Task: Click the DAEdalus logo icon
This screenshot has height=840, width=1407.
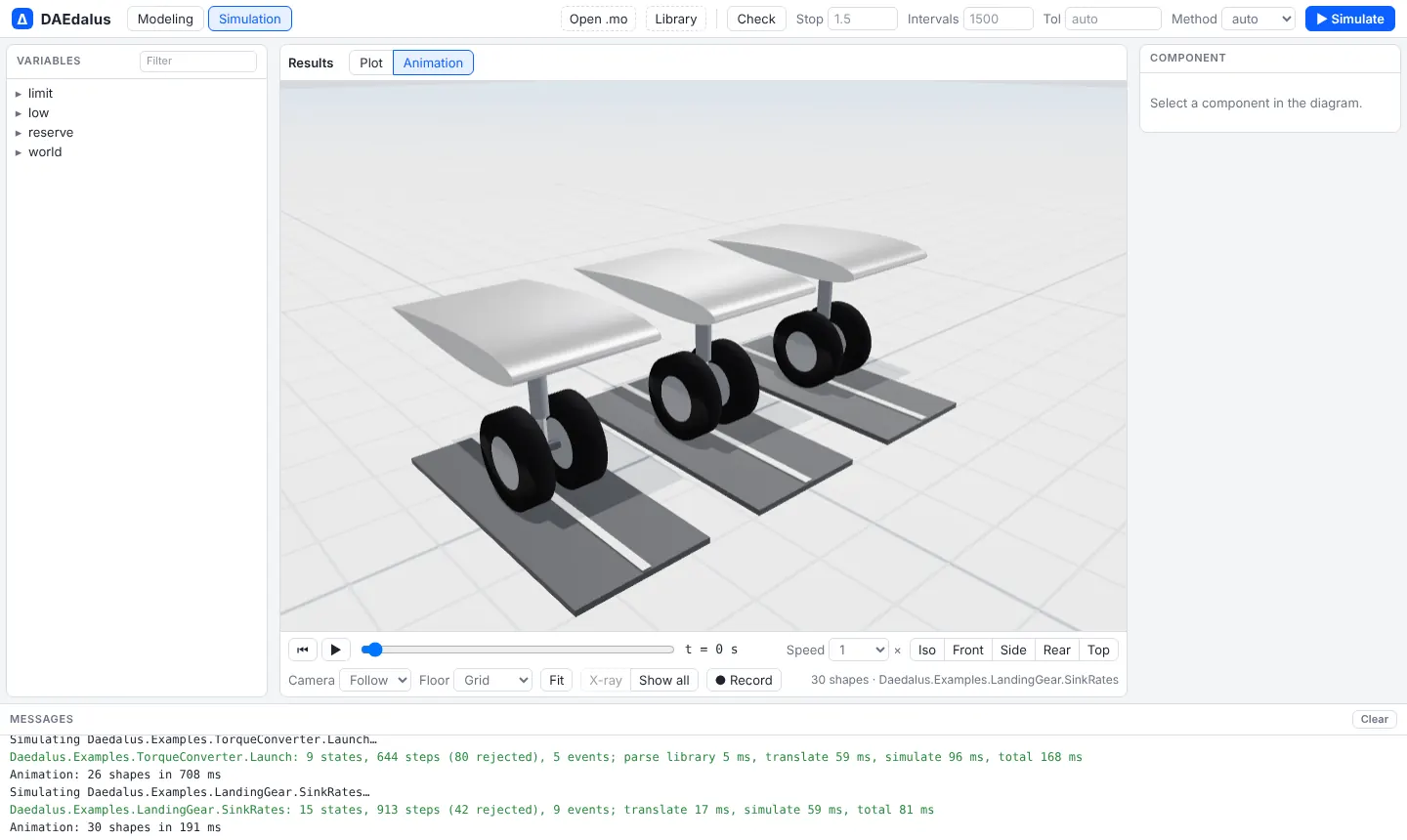Action: 21,19
